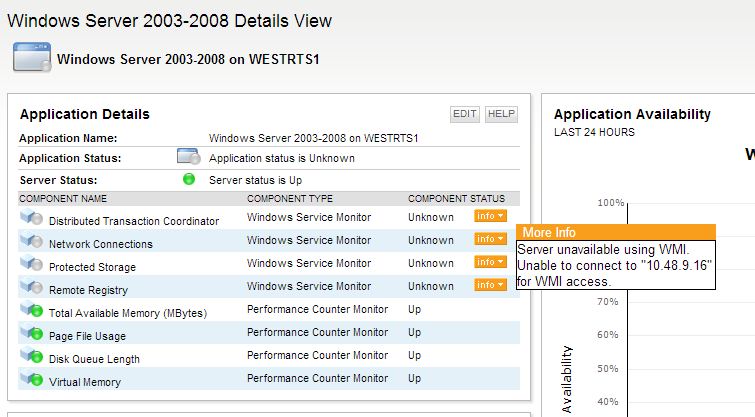Click the Page File Usage status icon
Image resolution: width=755 pixels, height=417 pixels.
click(x=31, y=332)
